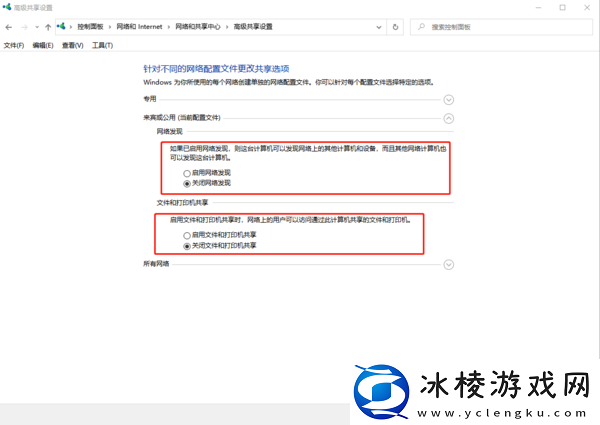Click the Forward navigation arrow
The image size is (600, 425).
click(24, 27)
